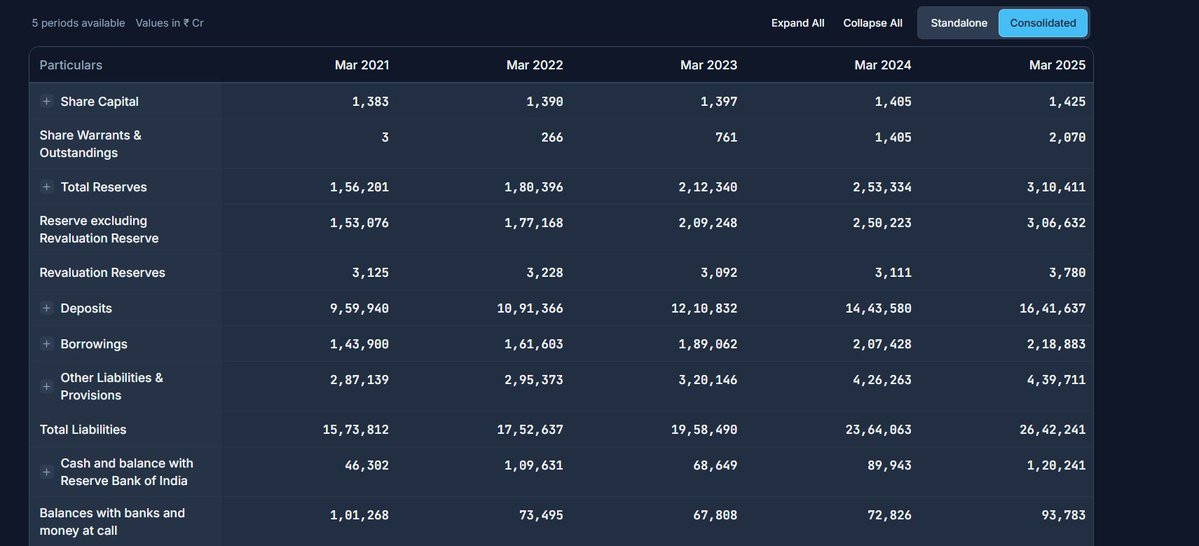Expand the Share Capital row
This screenshot has width=1199, height=546.
pos(46,101)
